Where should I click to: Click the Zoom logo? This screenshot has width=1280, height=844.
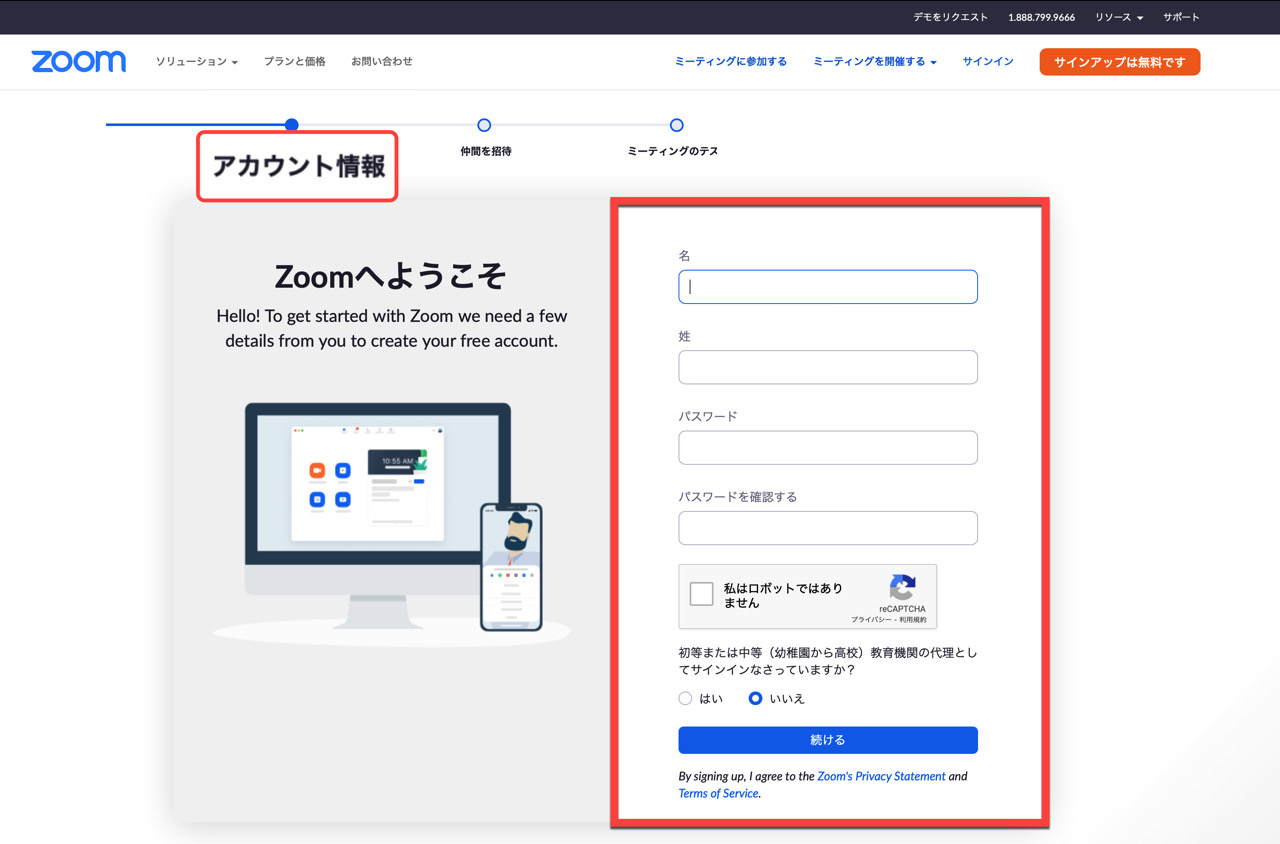pos(78,61)
